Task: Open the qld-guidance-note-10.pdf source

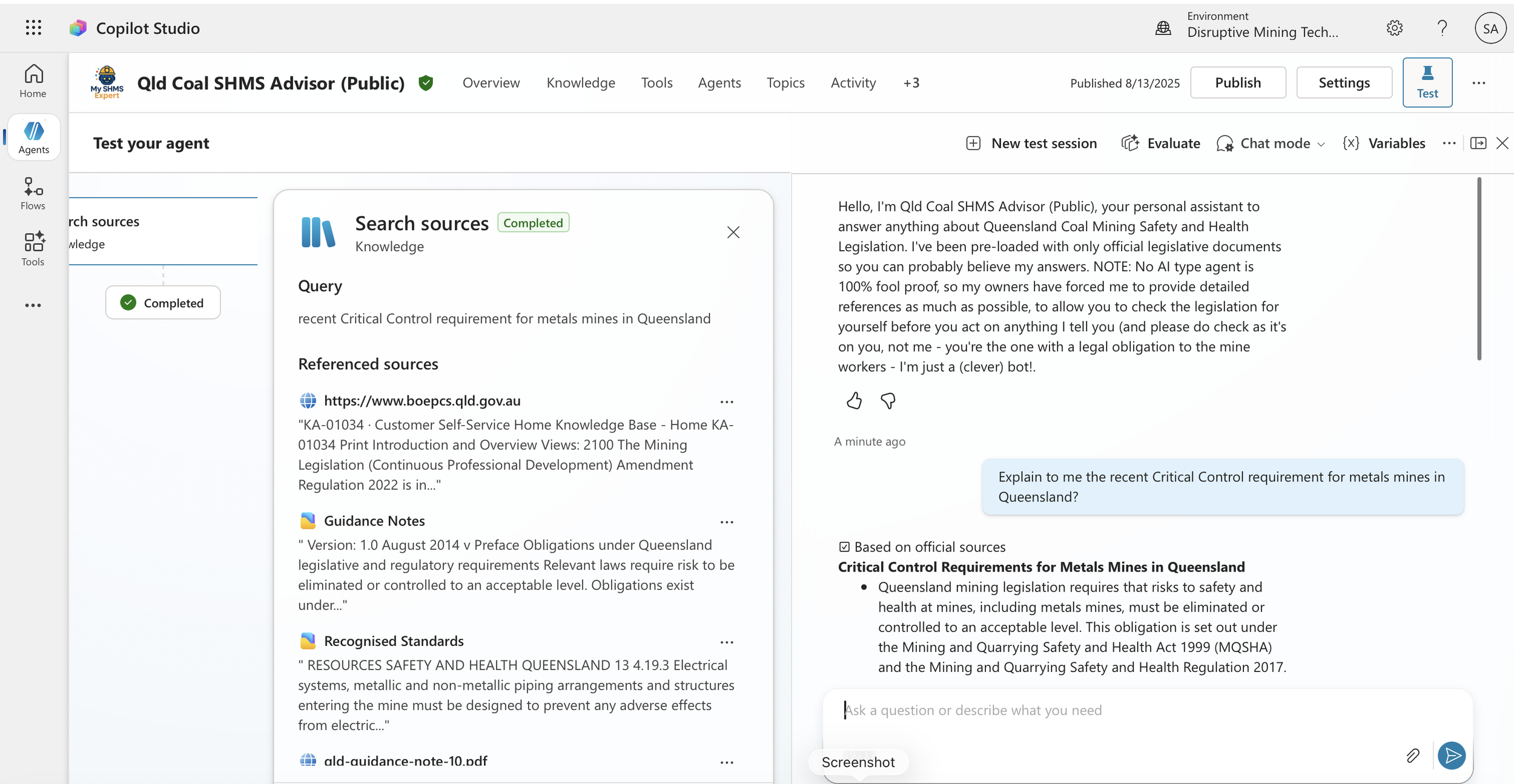Action: click(405, 761)
